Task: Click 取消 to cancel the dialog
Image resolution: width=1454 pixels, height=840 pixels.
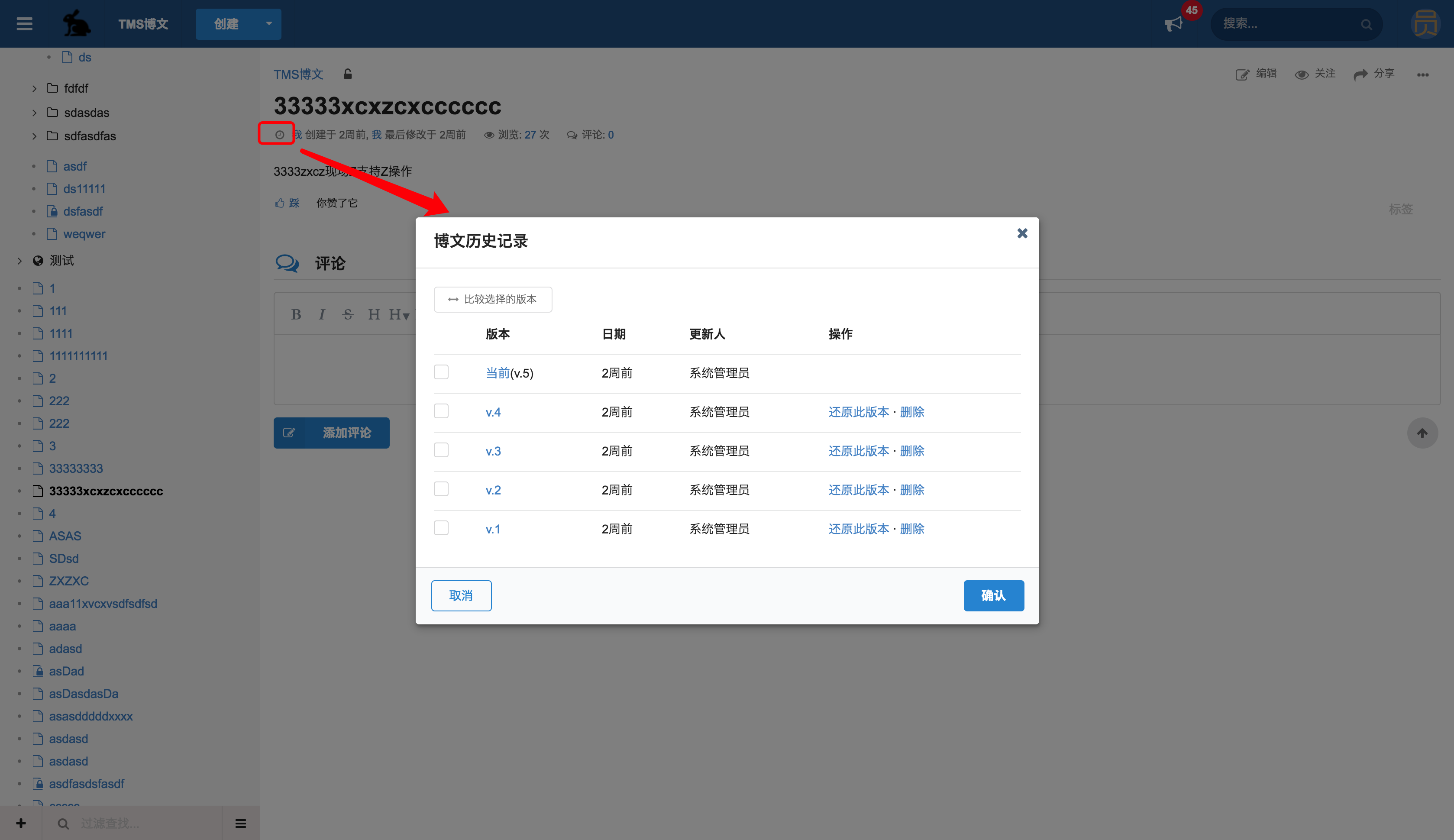Action: coord(462,595)
